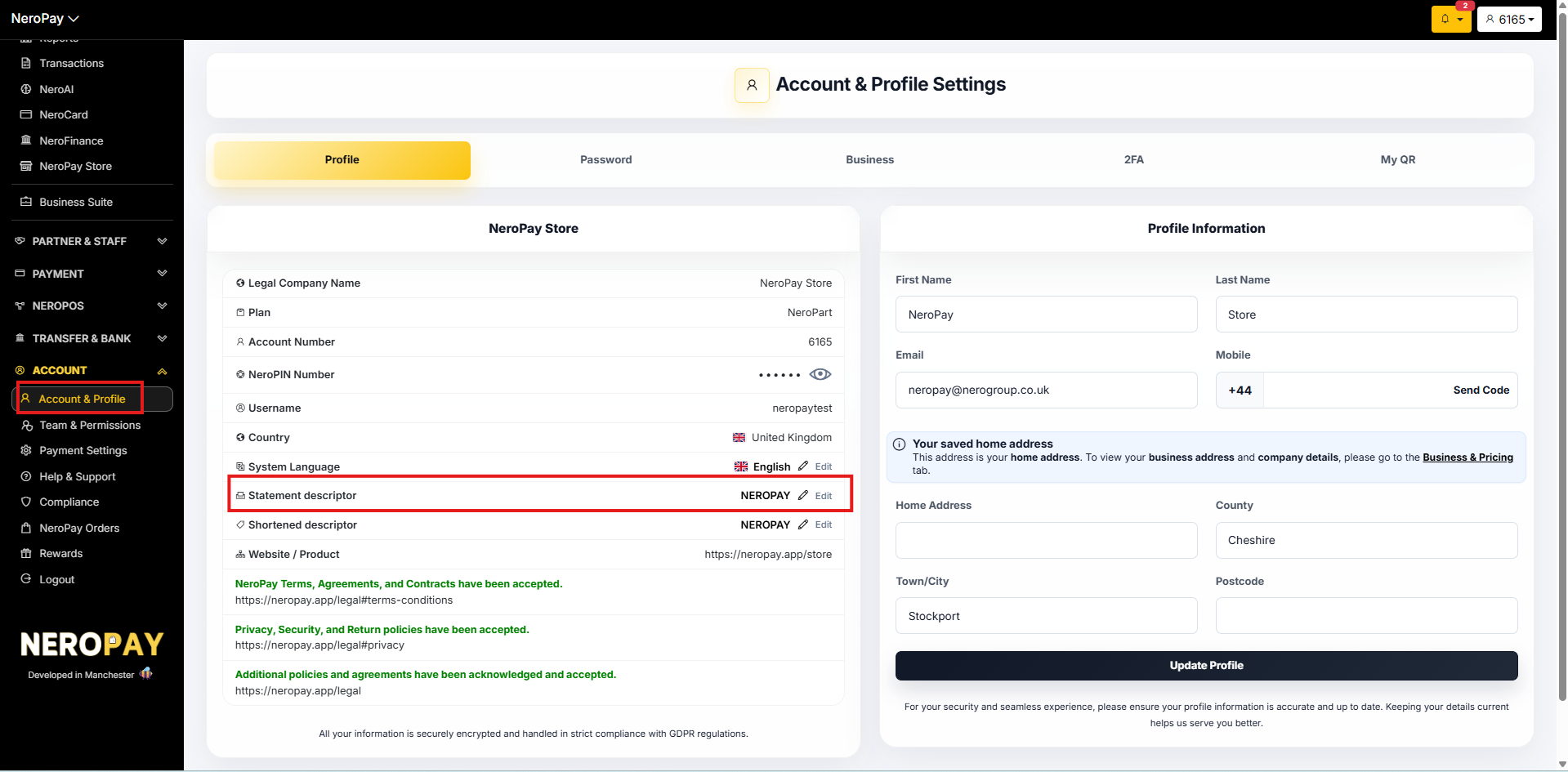Click the Business Suite icon
The image size is (1568, 772).
tap(25, 202)
